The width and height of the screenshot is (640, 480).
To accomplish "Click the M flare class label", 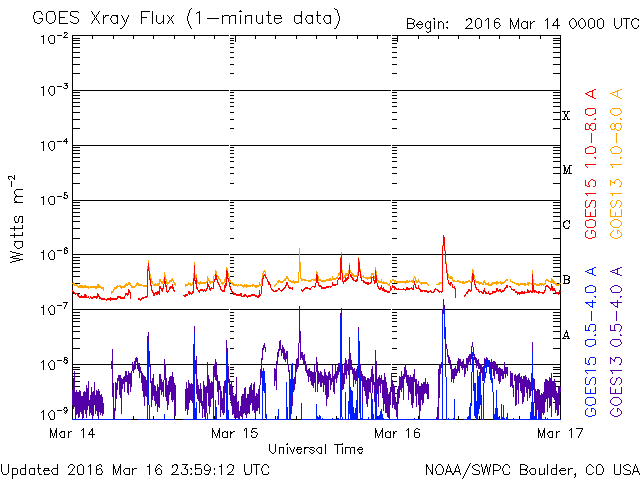I will 566,170.
